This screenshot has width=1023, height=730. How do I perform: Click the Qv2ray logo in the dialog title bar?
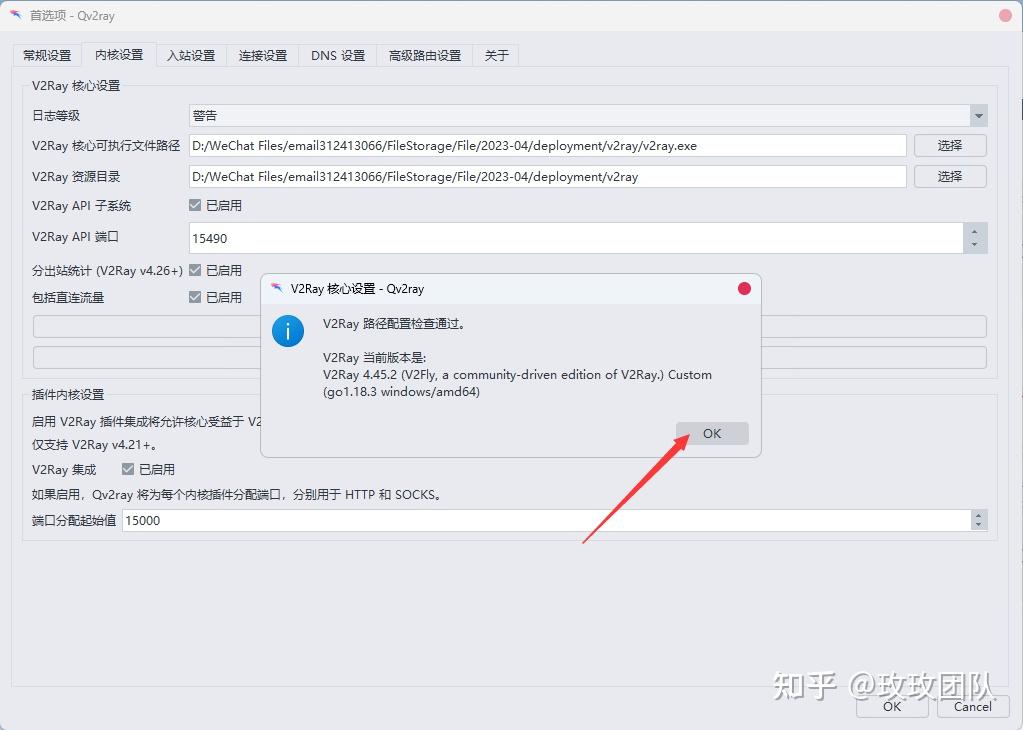pyautogui.click(x=277, y=288)
